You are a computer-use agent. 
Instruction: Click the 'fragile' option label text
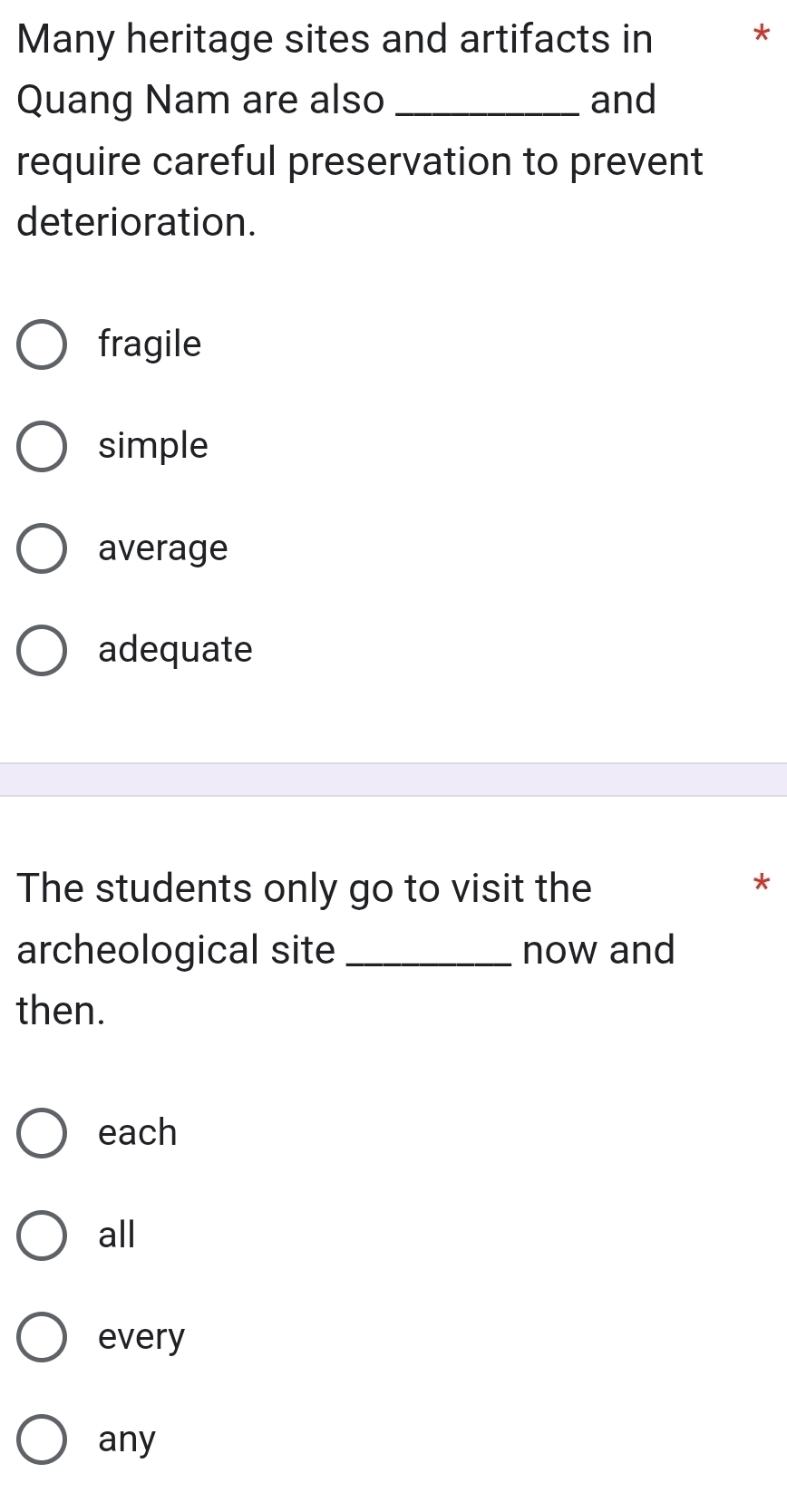pos(150,344)
